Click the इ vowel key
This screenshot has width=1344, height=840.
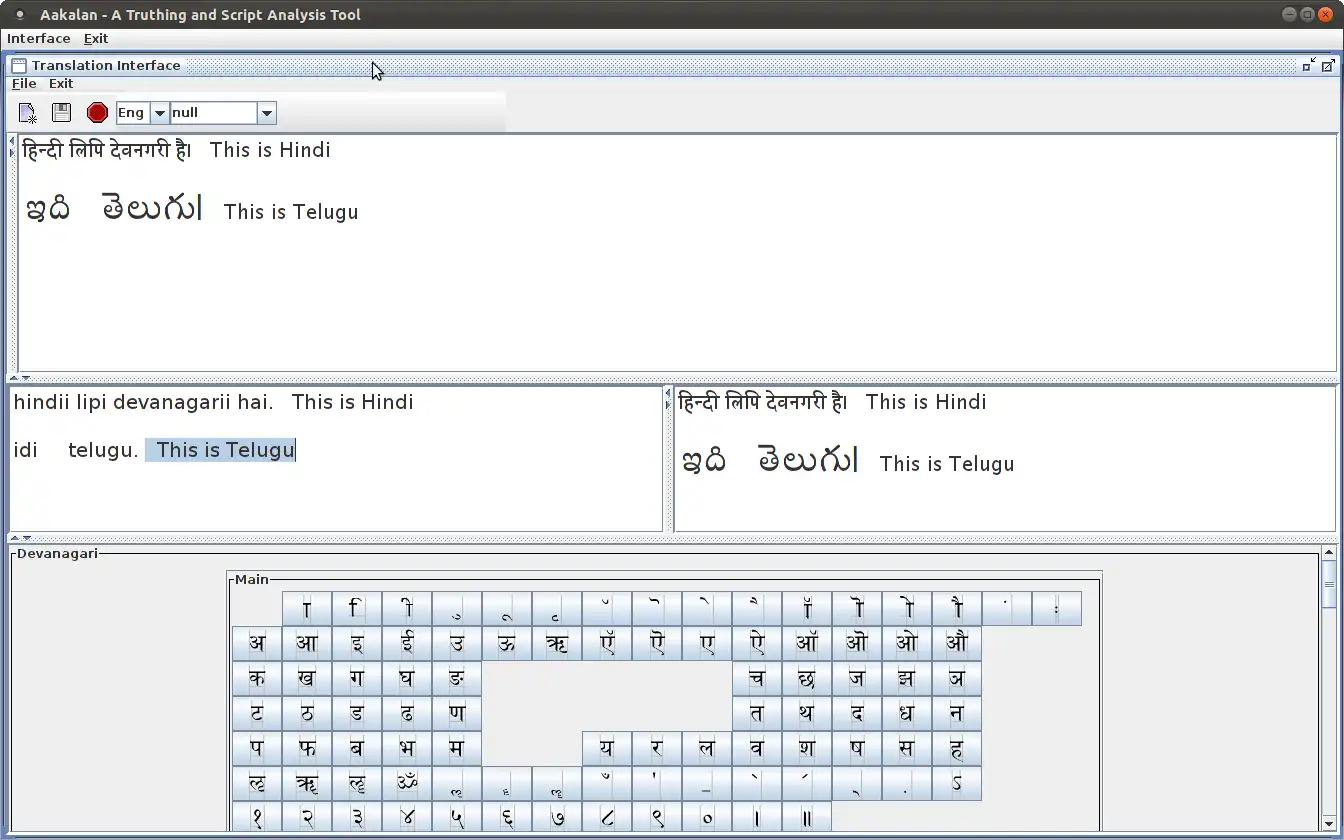tap(357, 644)
